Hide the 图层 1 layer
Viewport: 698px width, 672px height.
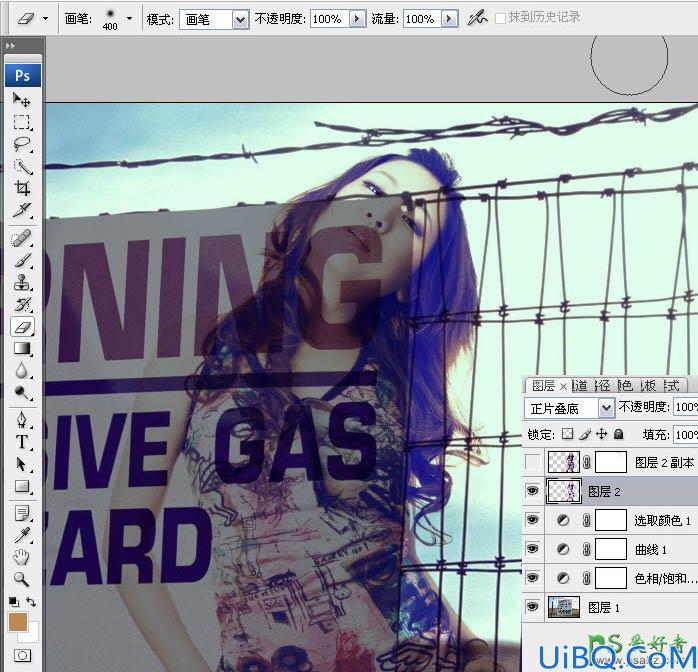[x=532, y=607]
